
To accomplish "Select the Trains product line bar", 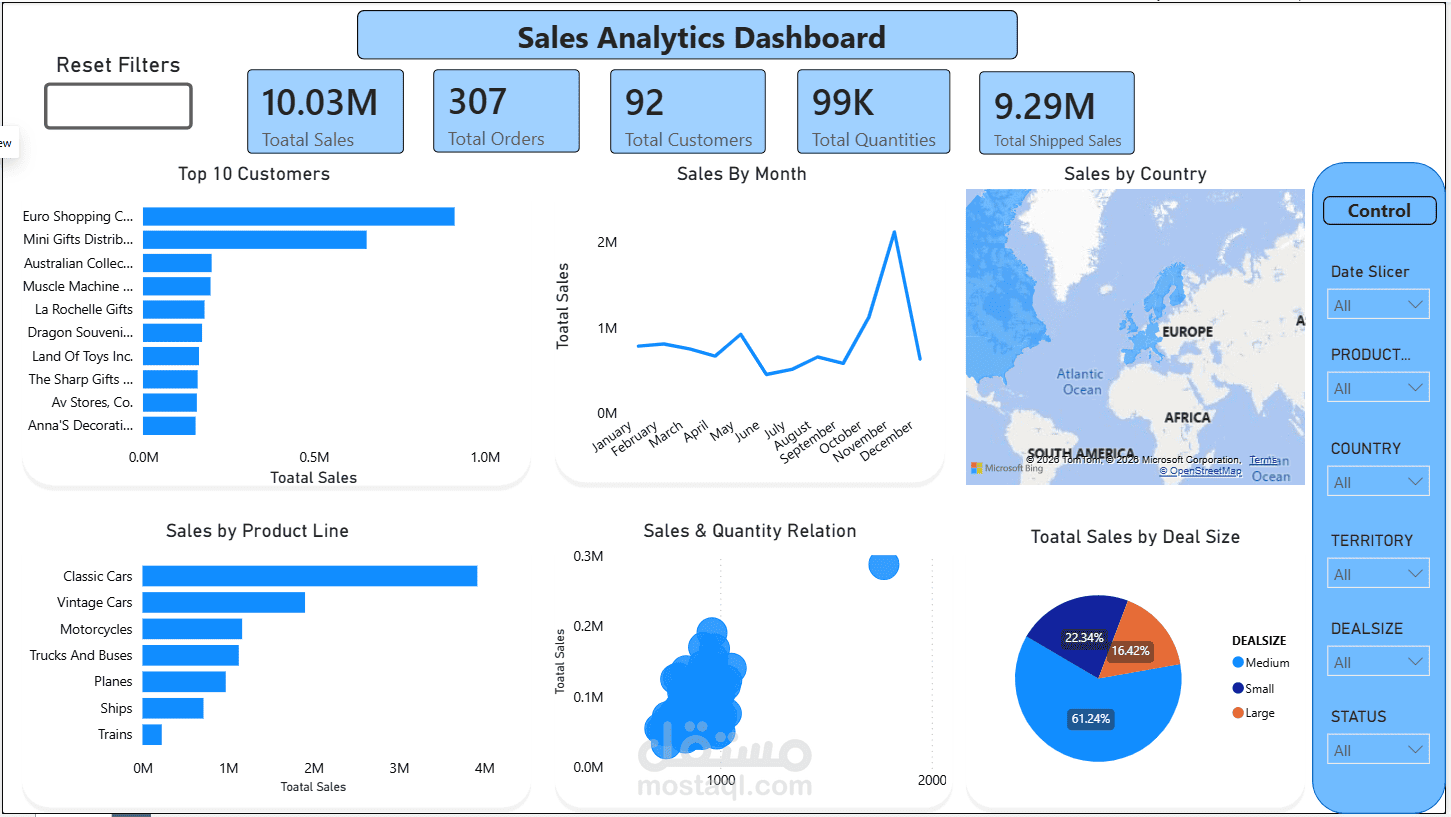I will (152, 735).
